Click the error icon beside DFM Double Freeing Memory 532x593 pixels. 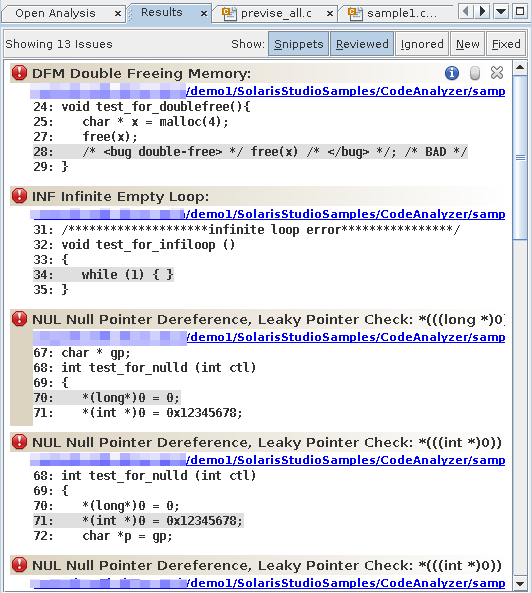coord(19,73)
